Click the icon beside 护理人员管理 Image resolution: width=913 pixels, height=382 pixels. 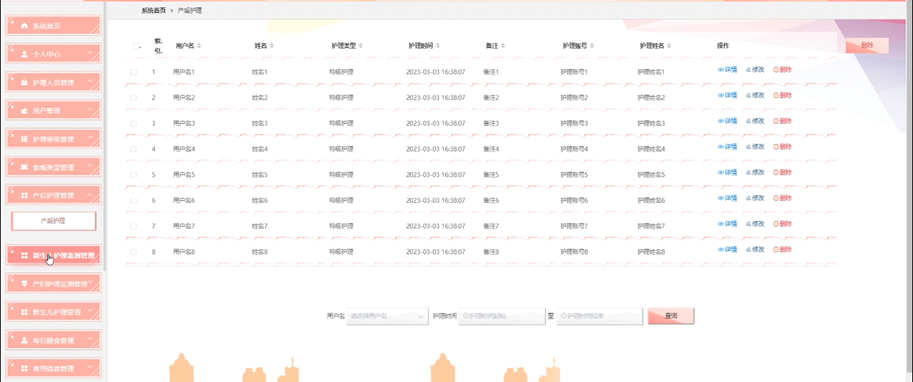tap(24, 82)
